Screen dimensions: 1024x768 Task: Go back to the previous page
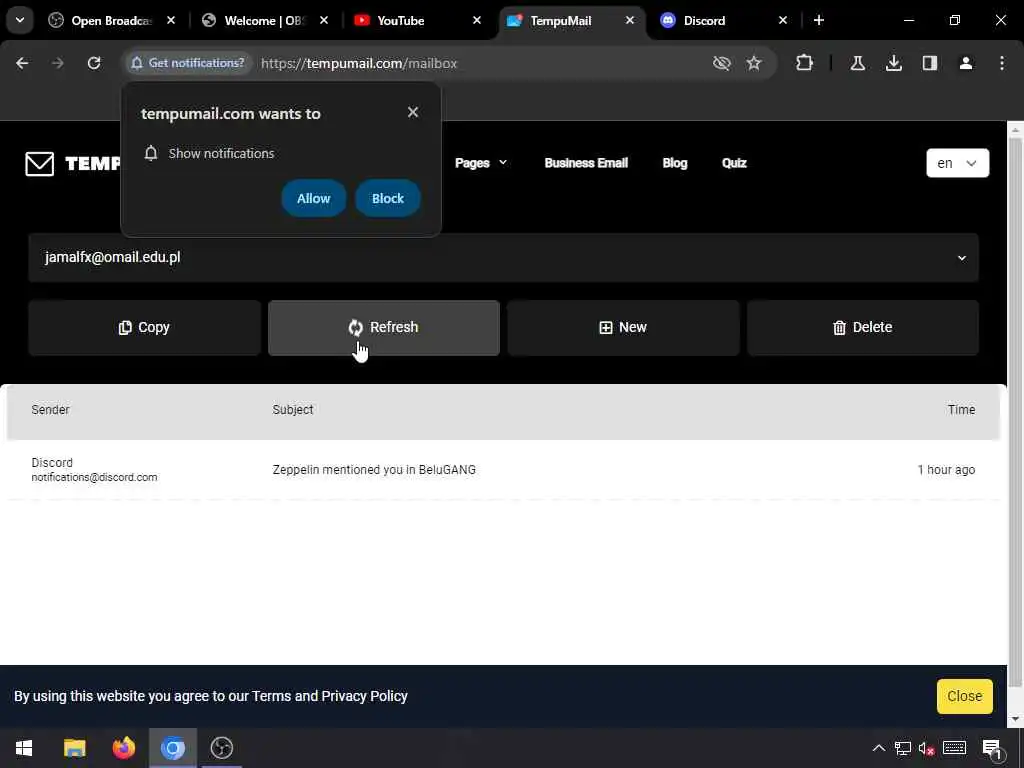(22, 63)
